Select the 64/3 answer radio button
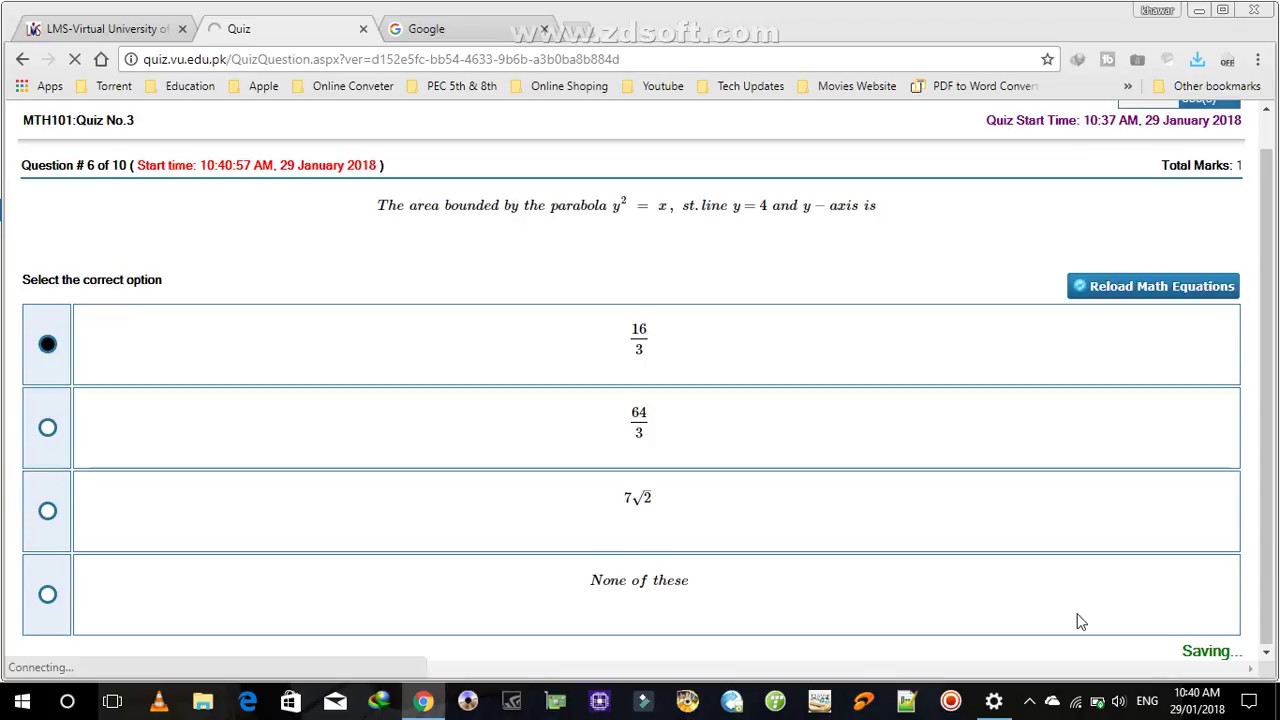Image resolution: width=1280 pixels, height=720 pixels. pyautogui.click(x=47, y=428)
